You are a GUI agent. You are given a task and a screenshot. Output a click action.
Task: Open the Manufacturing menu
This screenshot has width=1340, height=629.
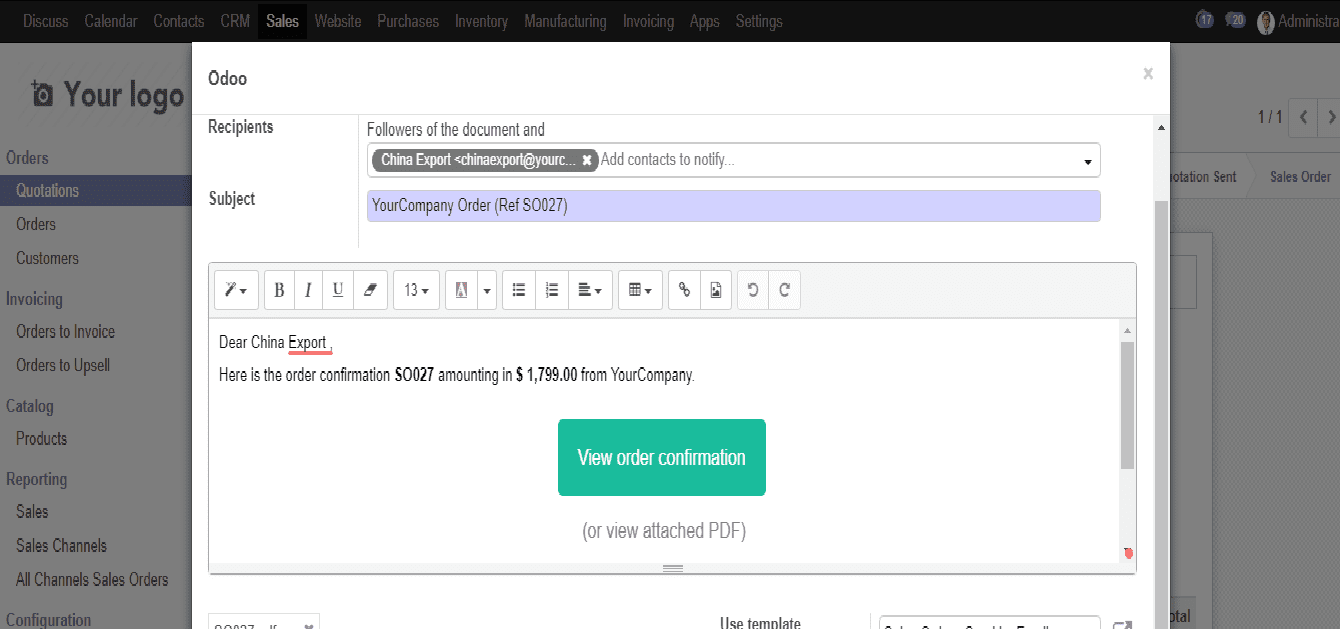pyautogui.click(x=565, y=21)
